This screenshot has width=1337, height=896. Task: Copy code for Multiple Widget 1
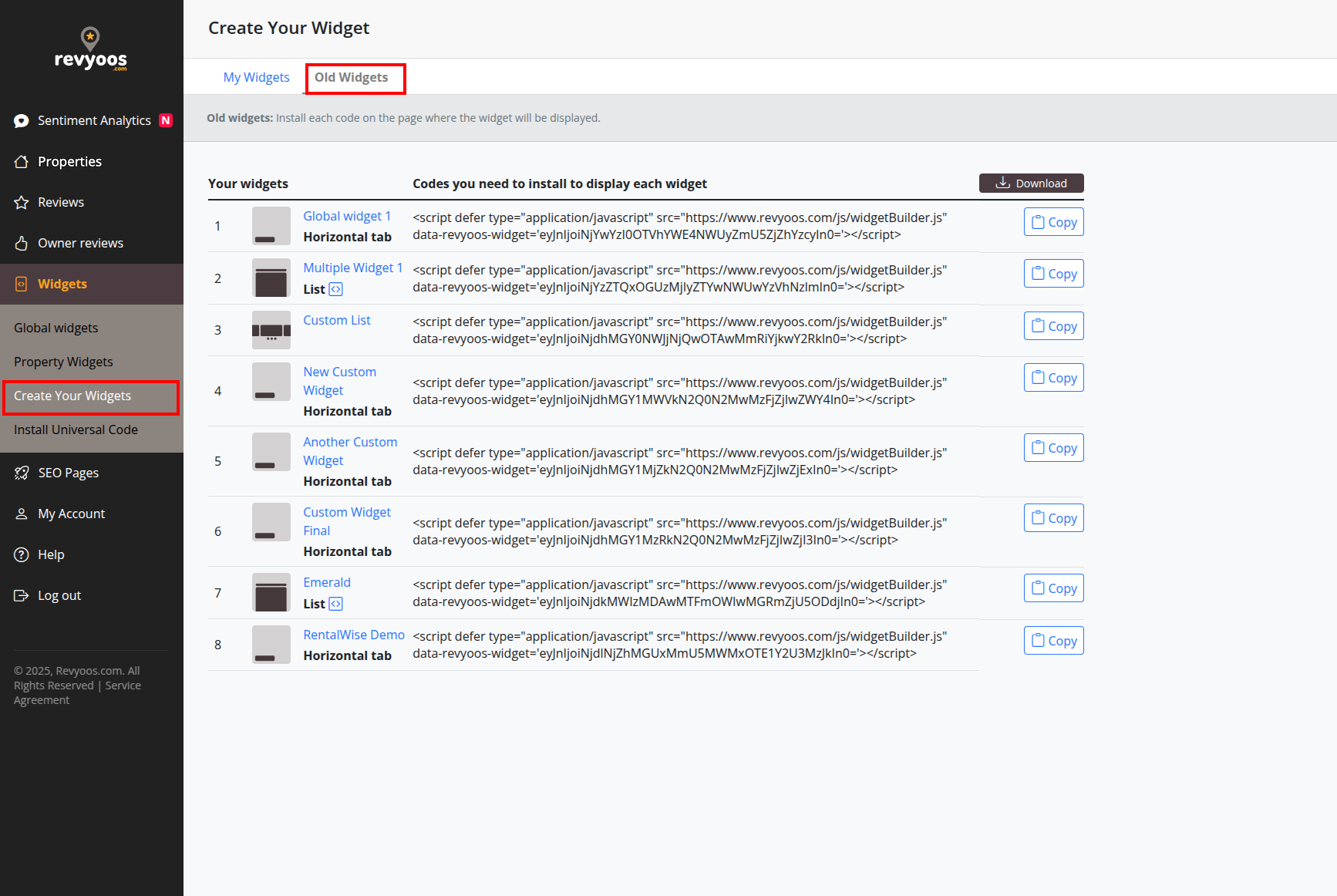[x=1054, y=274]
